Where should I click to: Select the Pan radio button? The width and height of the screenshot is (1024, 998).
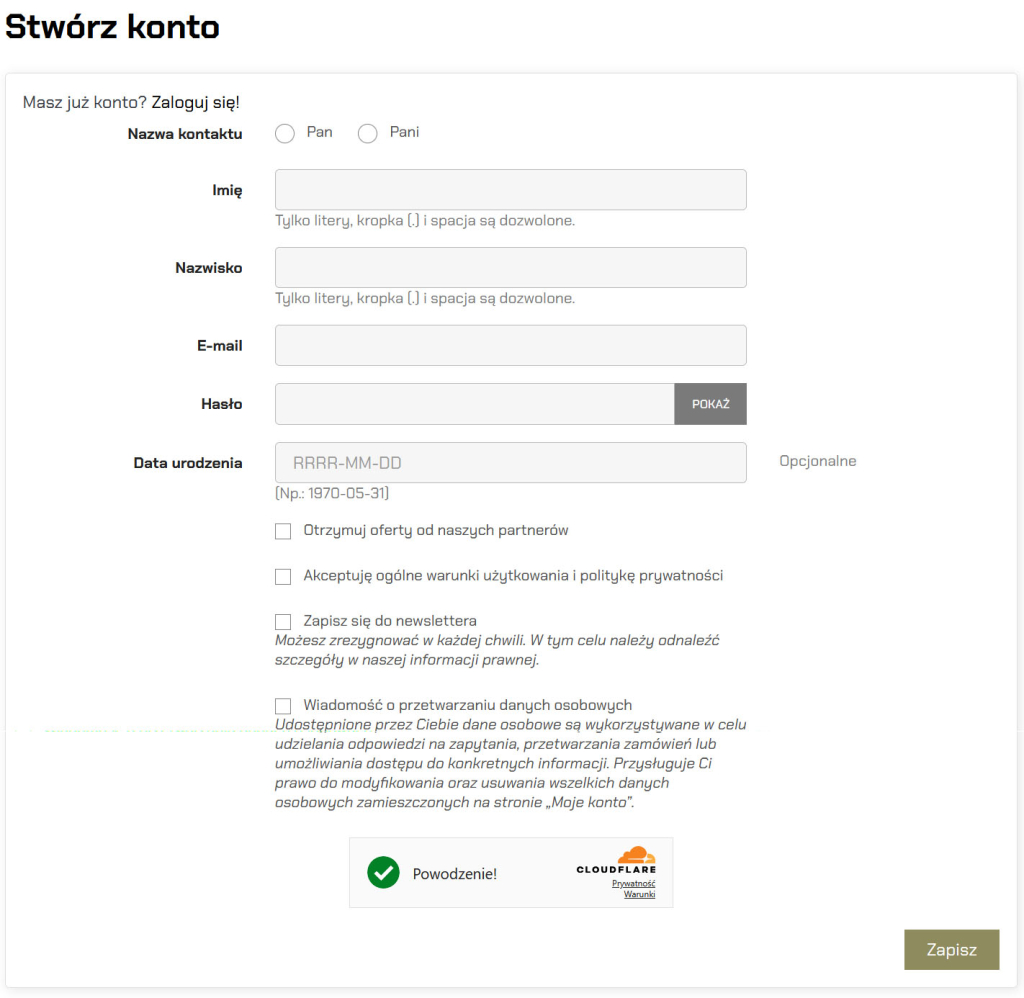click(285, 134)
